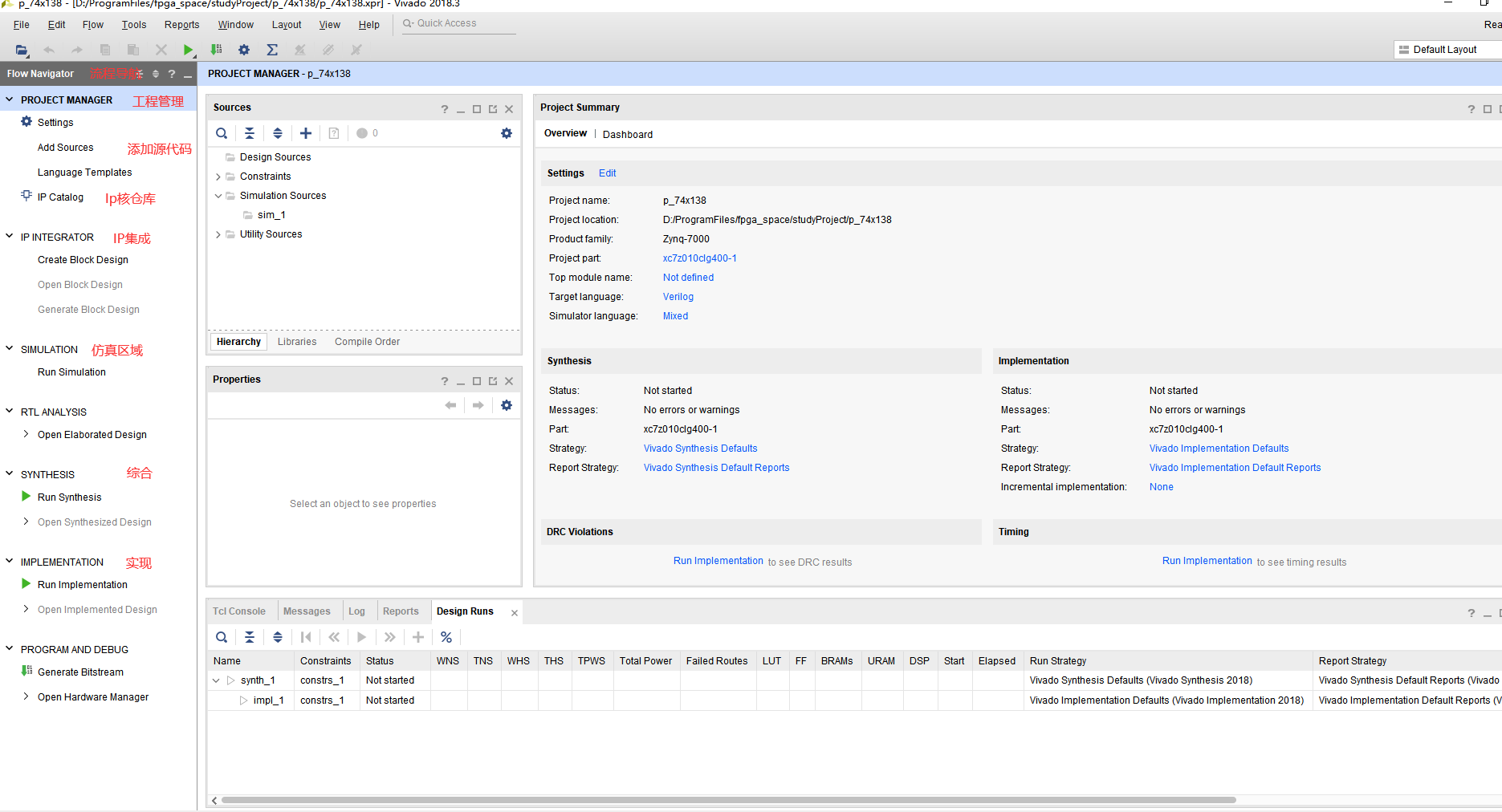Open Sources panel help question mark
Screen dimensions: 1502x812
[445, 109]
